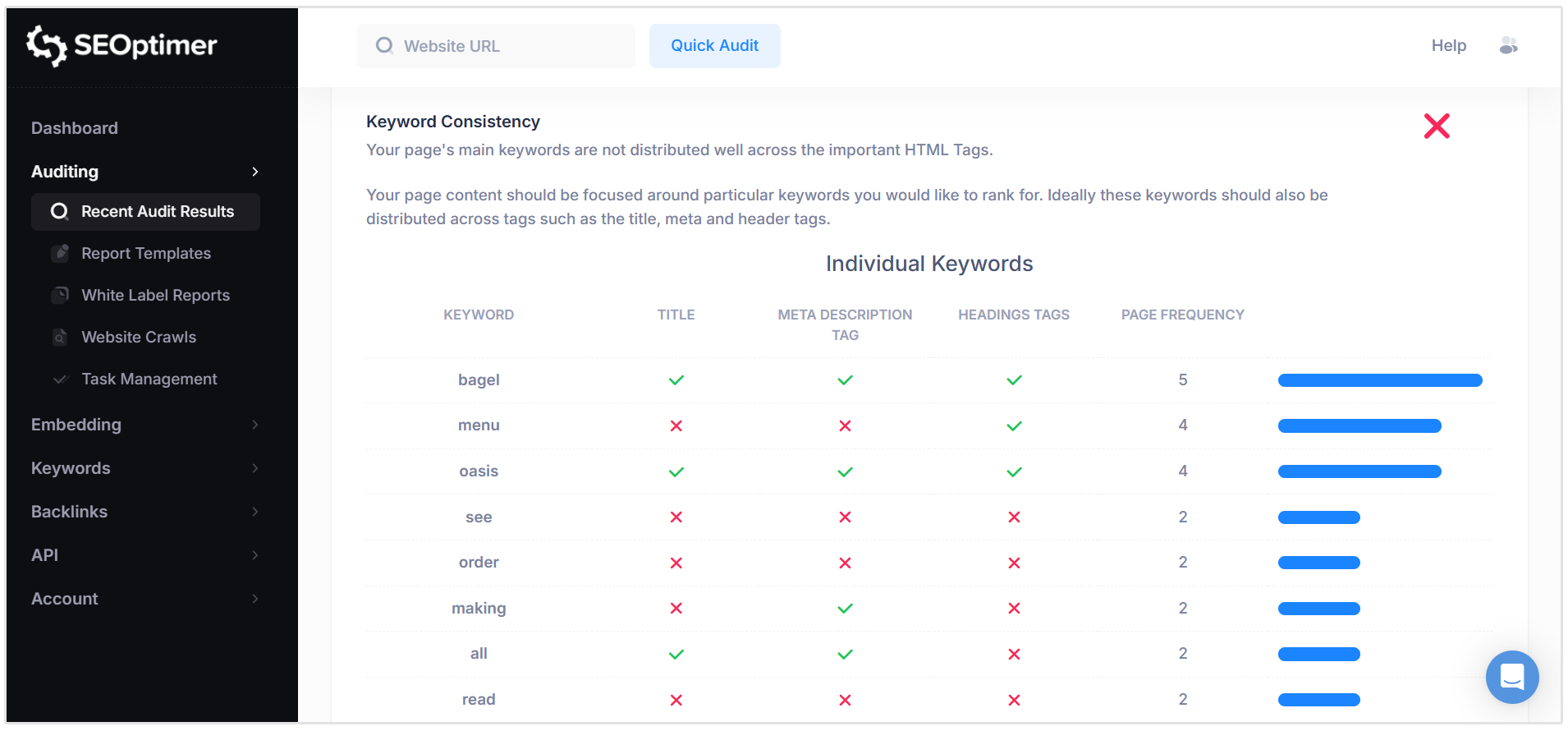Click the Recent Audit Results magnifier icon
The width and height of the screenshot is (1568, 731).
pyautogui.click(x=59, y=212)
